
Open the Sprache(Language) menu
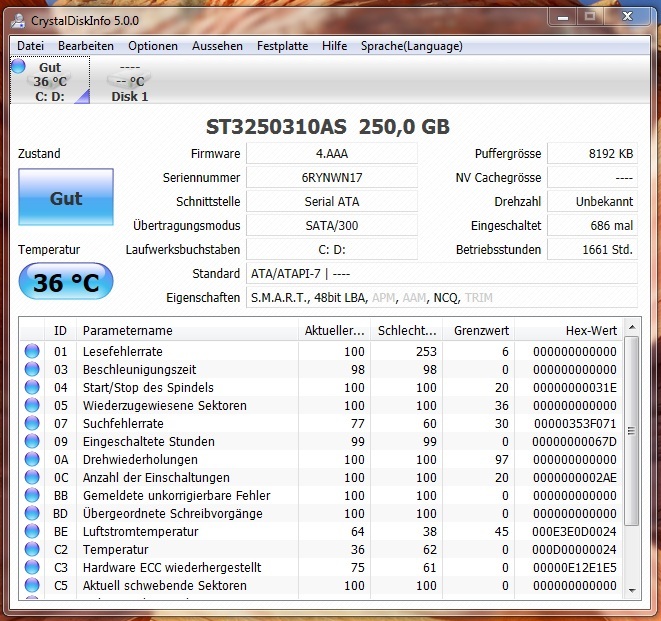click(x=411, y=46)
